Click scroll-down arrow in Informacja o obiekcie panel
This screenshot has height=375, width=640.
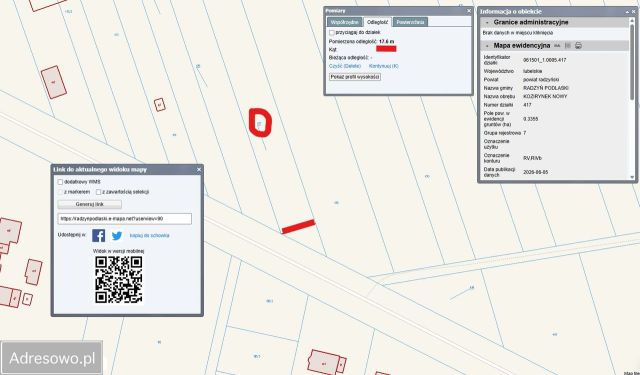pyautogui.click(x=632, y=177)
